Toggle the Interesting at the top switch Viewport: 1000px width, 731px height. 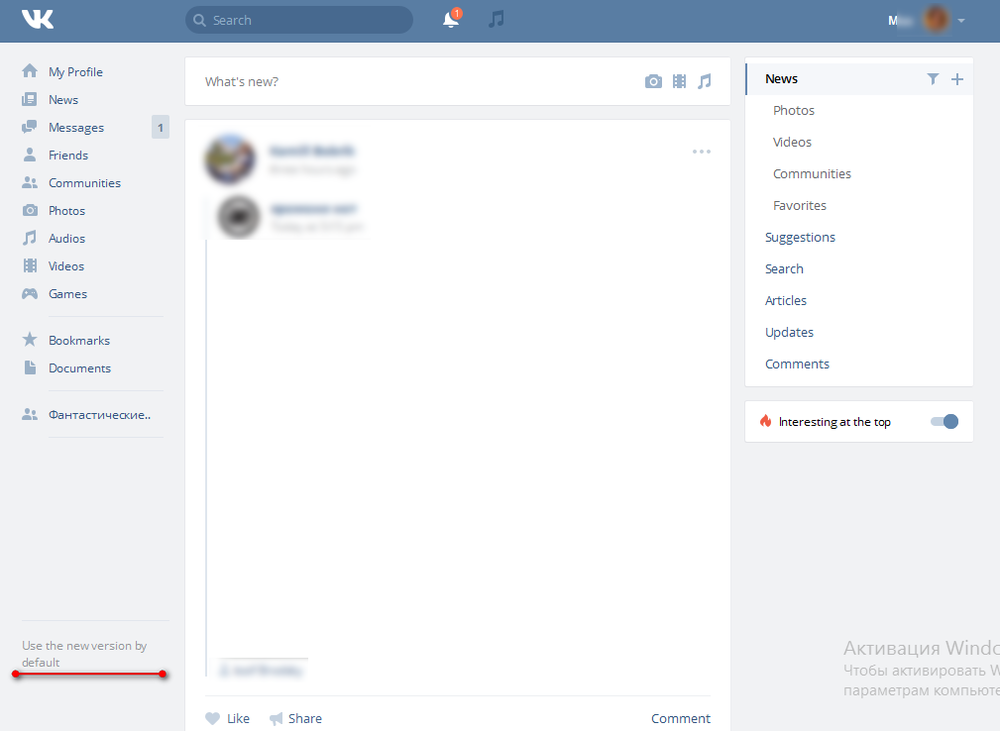[944, 422]
